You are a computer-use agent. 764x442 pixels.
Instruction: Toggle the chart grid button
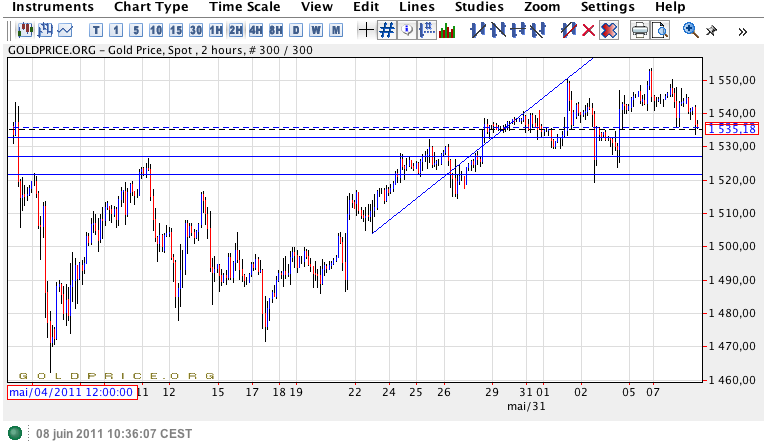click(x=387, y=30)
